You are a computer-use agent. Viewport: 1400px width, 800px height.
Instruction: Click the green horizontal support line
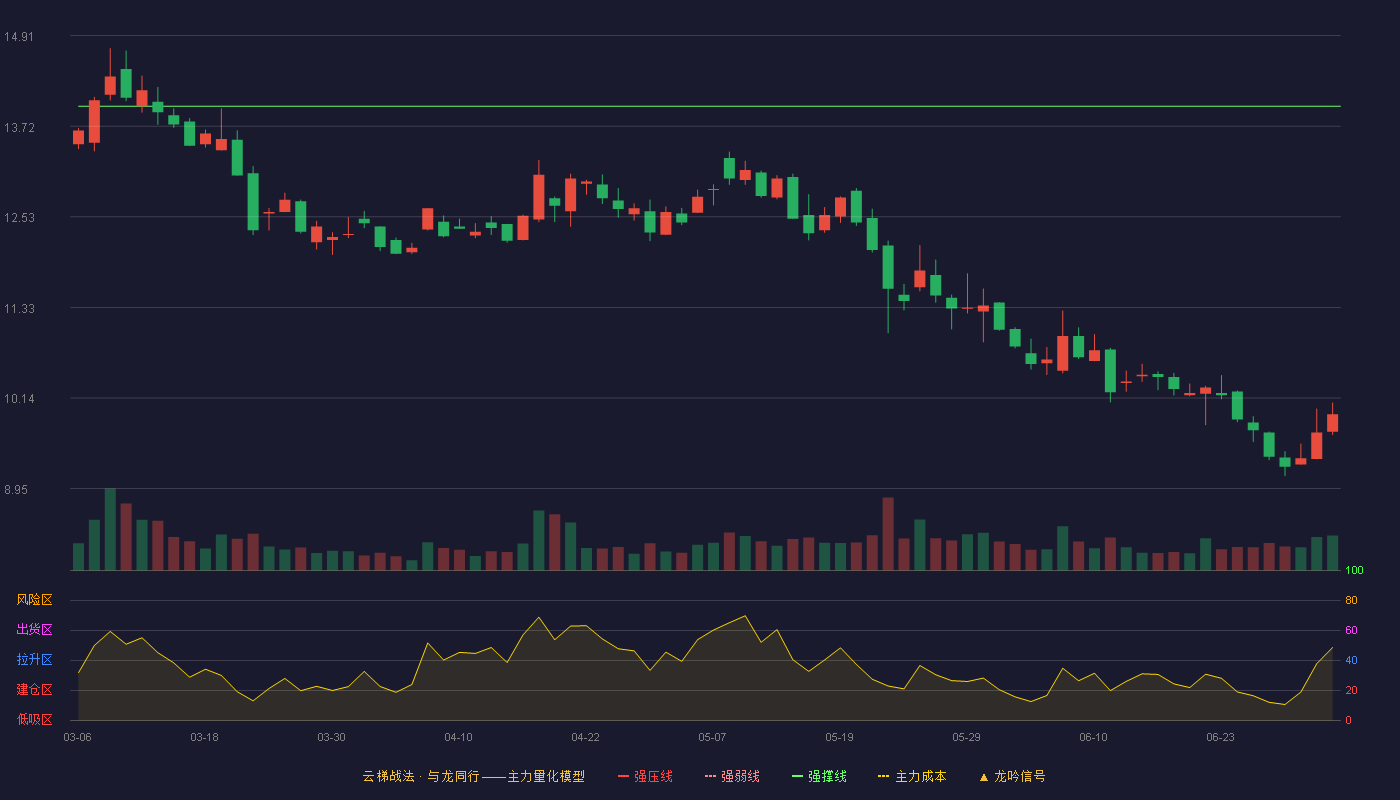709,106
